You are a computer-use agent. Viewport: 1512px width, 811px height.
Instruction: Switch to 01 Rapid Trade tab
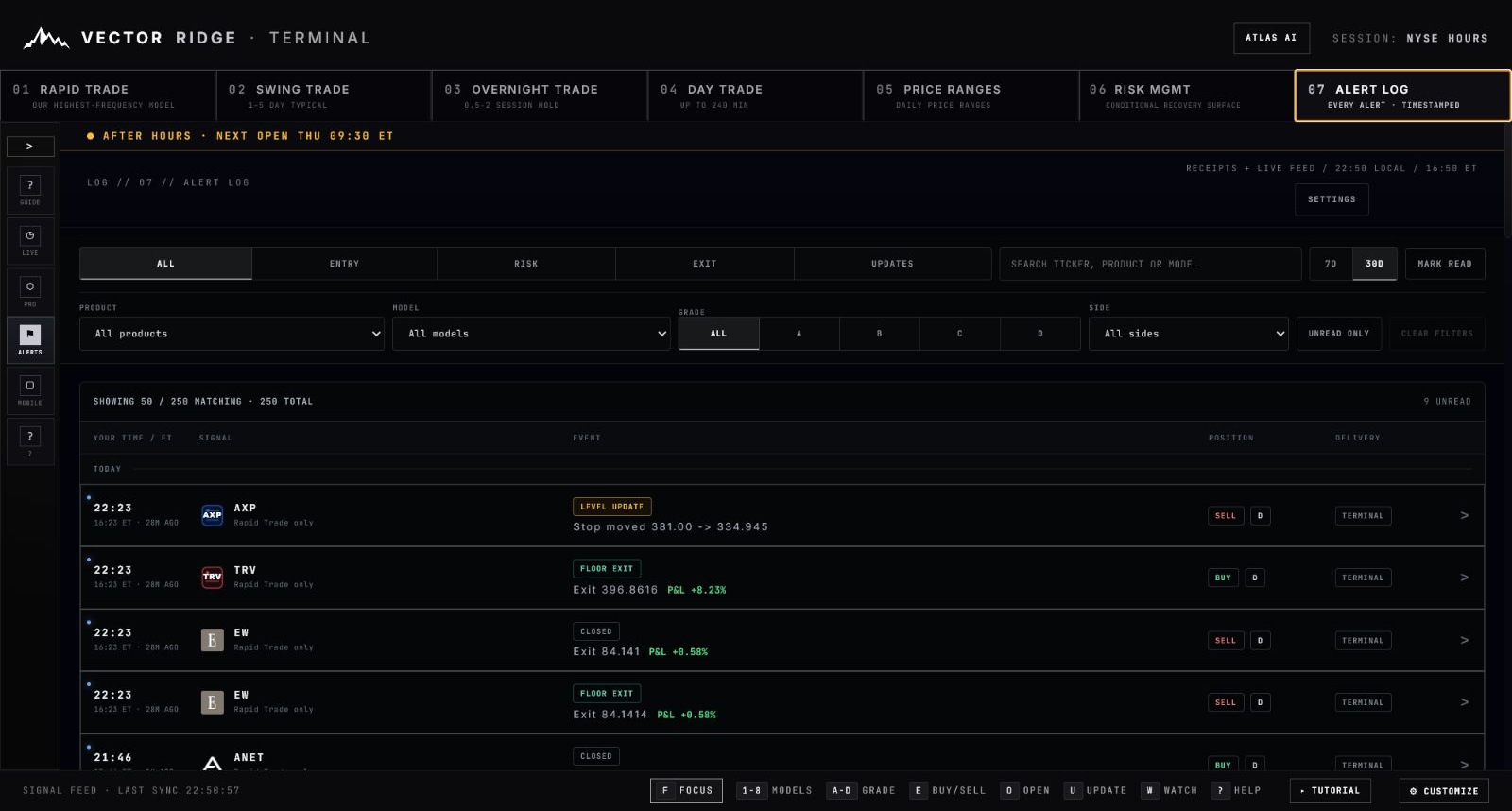point(108,95)
